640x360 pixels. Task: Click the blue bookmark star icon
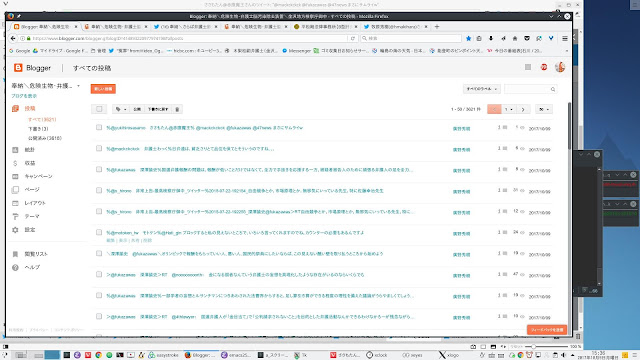tap(469, 38)
